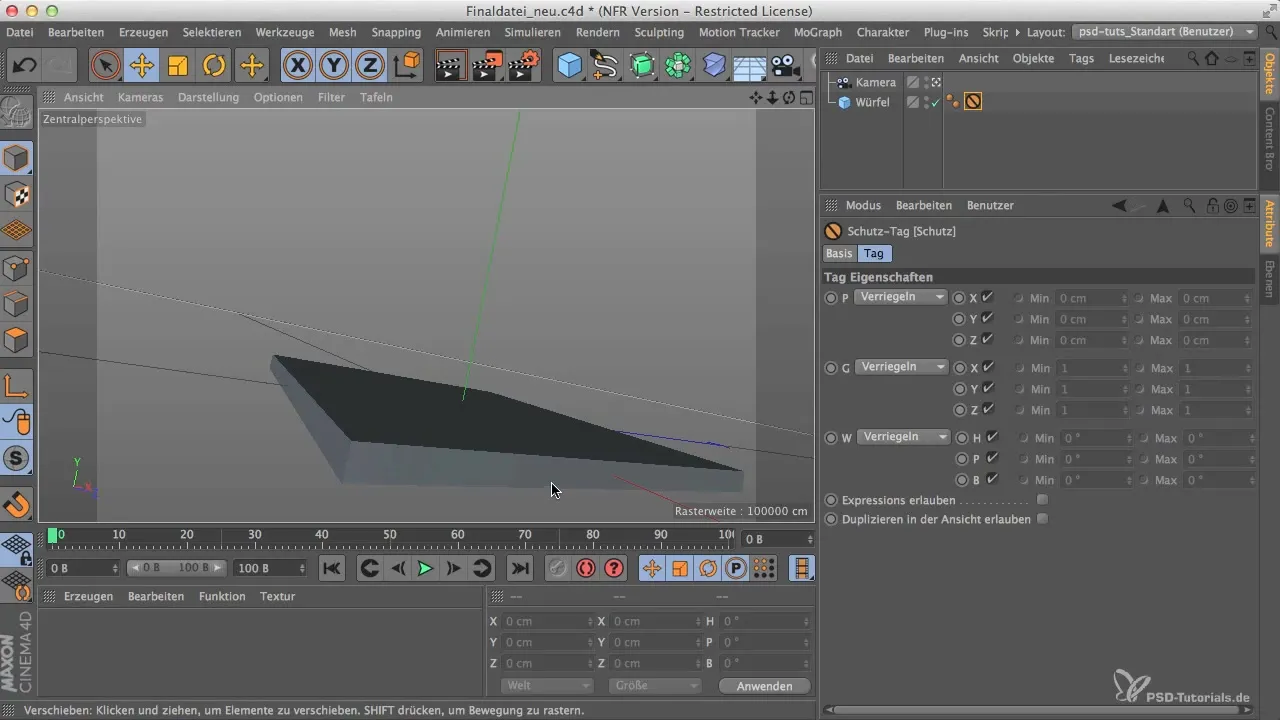Image resolution: width=1280 pixels, height=720 pixels.
Task: Switch to texture mode icon
Action: point(17,195)
